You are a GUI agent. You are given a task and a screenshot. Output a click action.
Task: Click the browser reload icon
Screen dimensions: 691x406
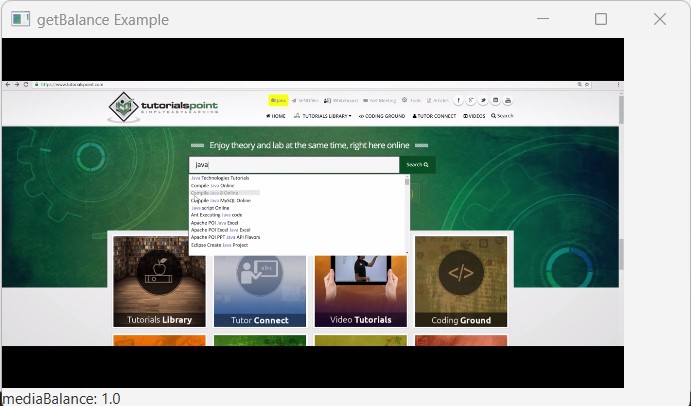[25, 85]
